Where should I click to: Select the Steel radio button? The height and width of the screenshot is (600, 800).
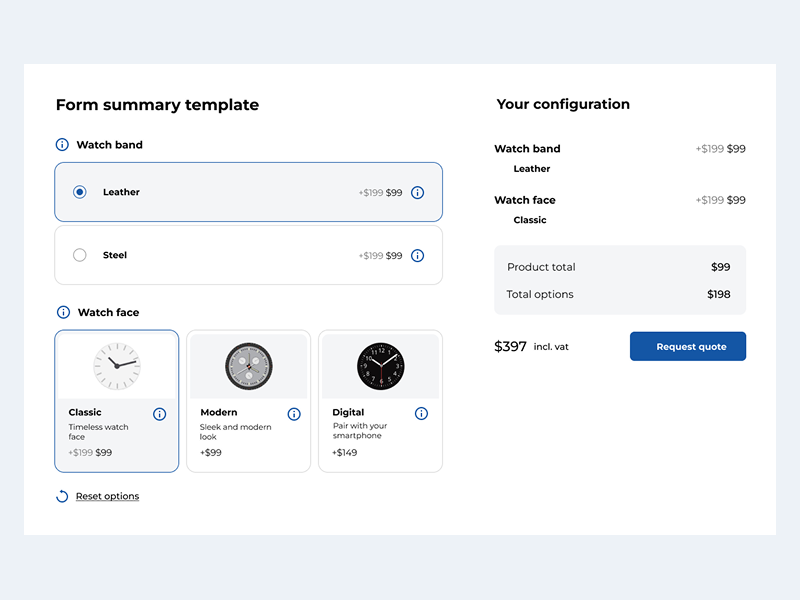pyautogui.click(x=79, y=255)
